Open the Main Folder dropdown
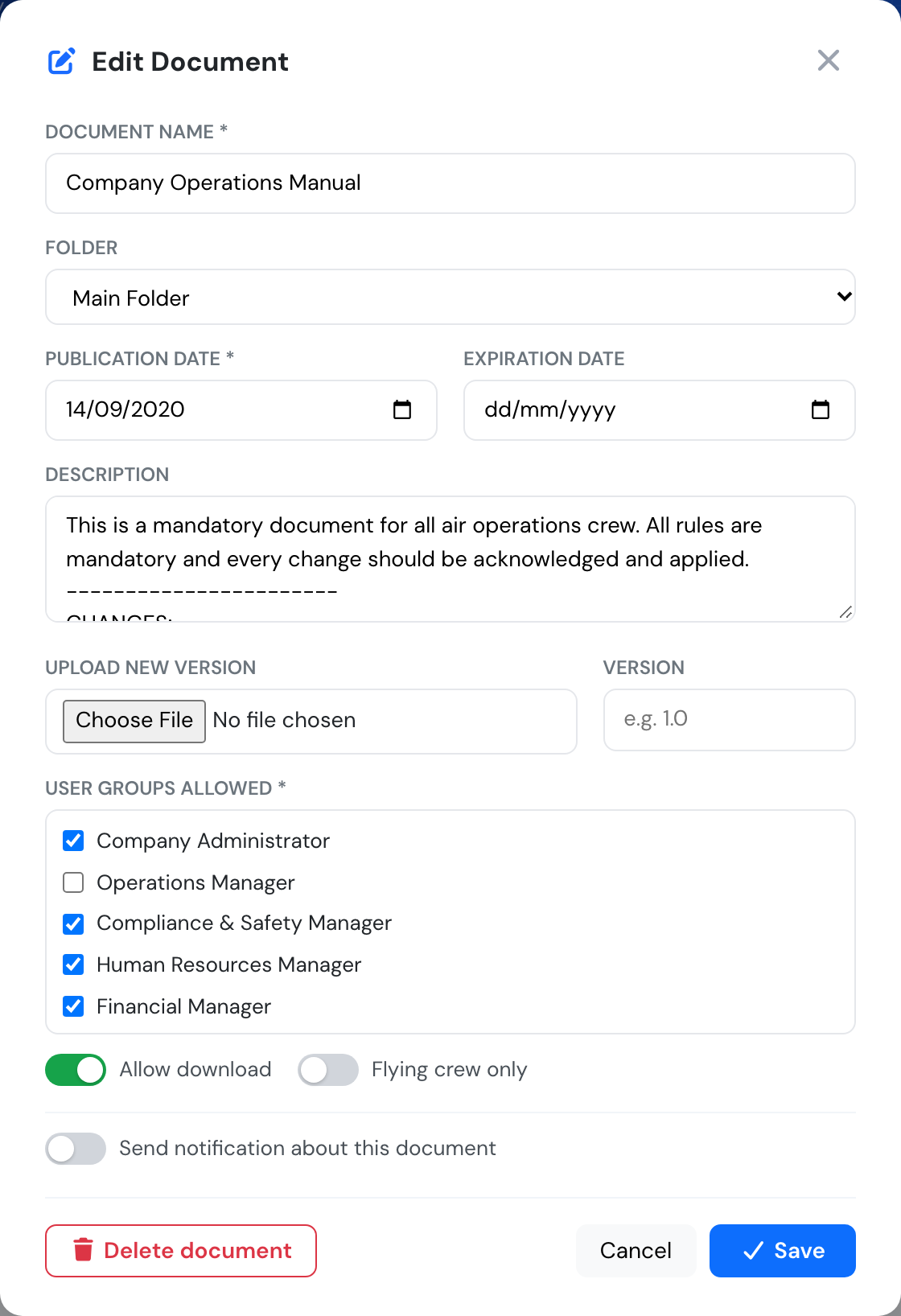901x1316 pixels. pyautogui.click(x=450, y=297)
